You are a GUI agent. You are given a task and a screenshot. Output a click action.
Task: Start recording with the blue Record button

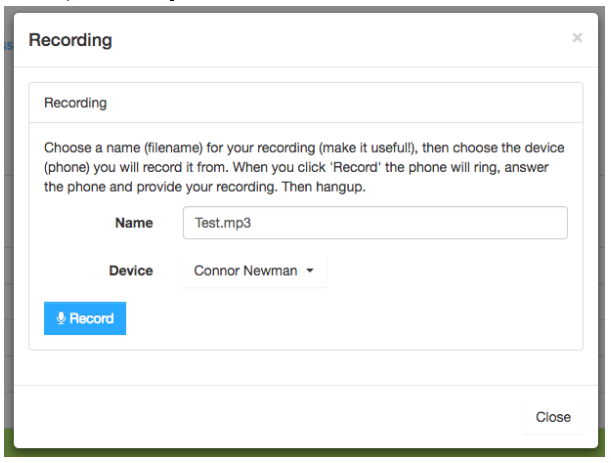[85, 318]
